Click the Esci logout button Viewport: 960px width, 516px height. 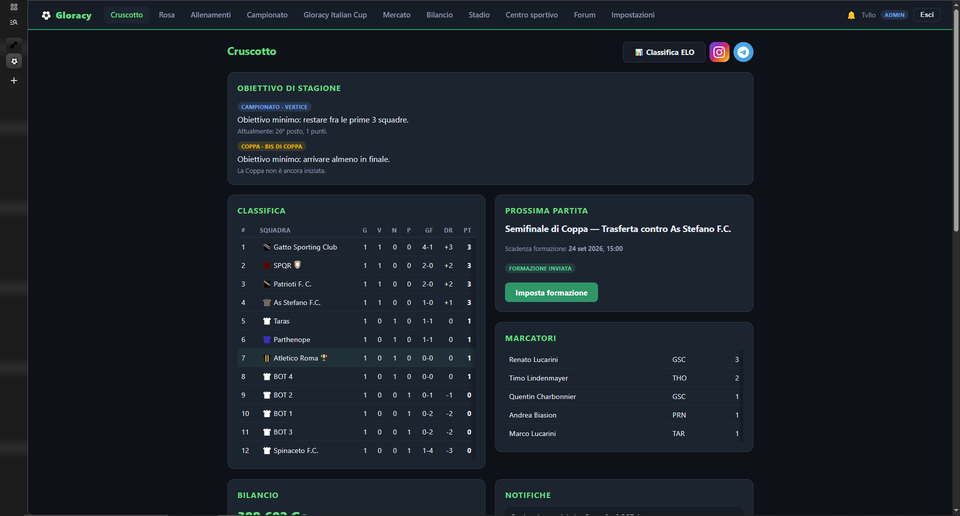point(927,15)
